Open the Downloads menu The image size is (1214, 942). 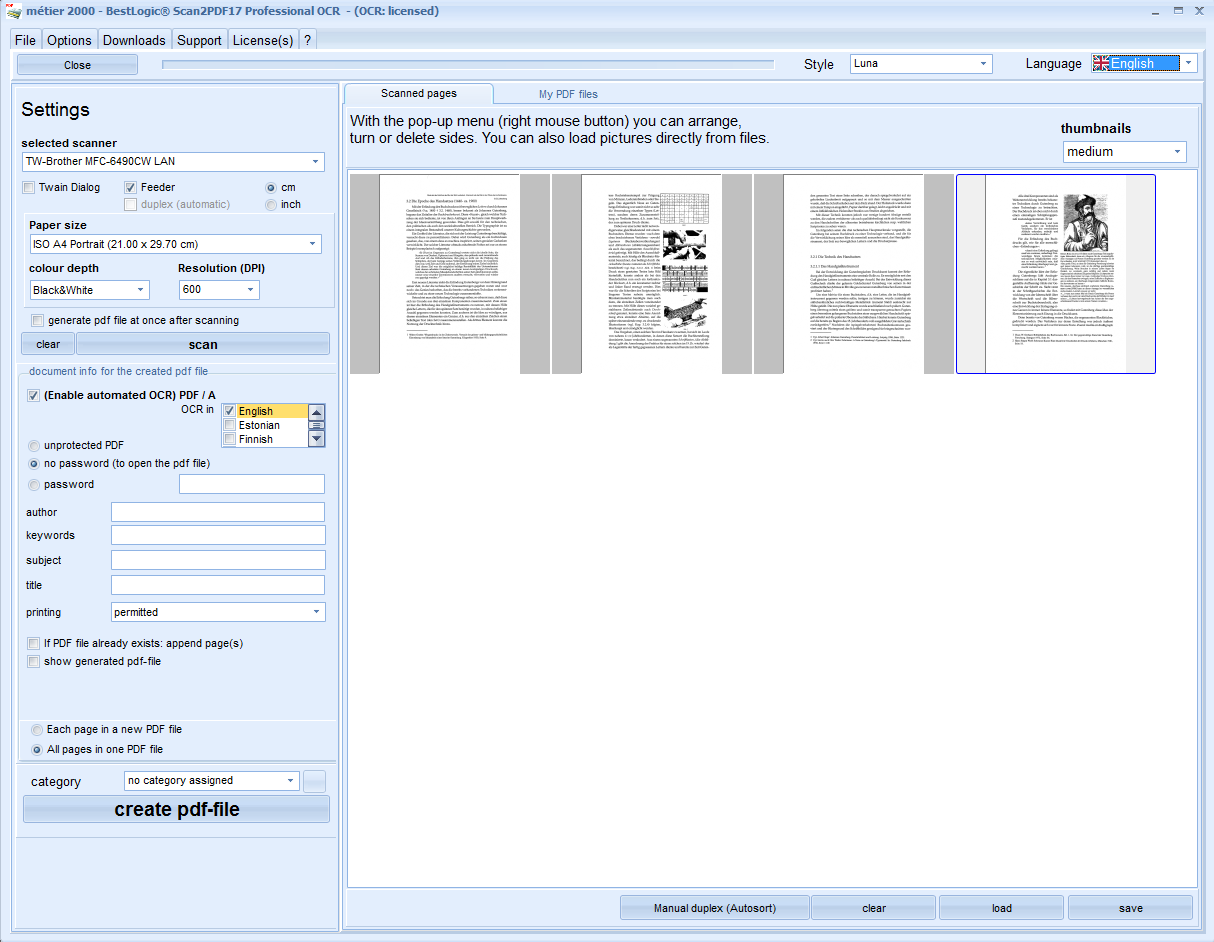(x=134, y=40)
